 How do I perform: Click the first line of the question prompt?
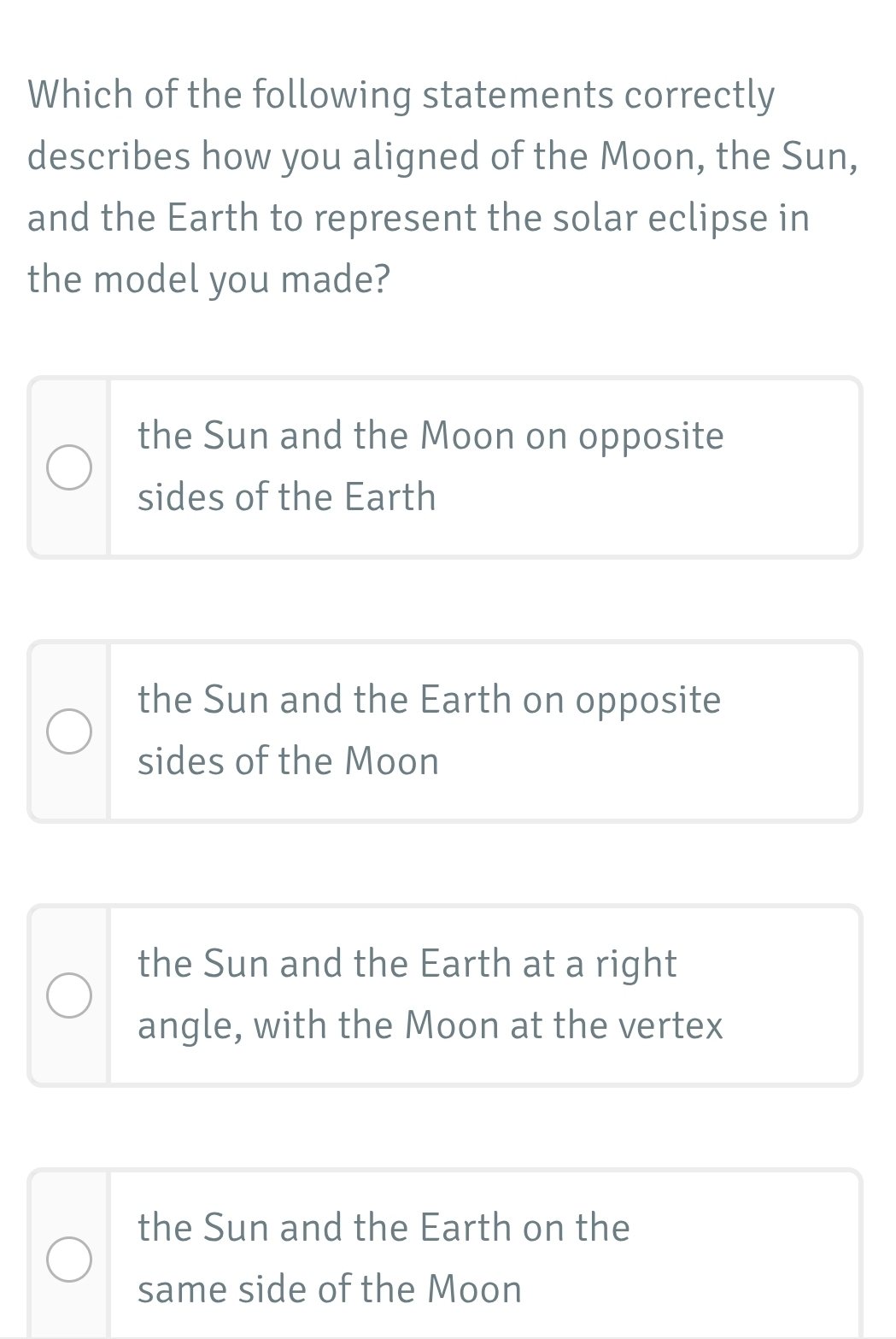click(x=401, y=95)
